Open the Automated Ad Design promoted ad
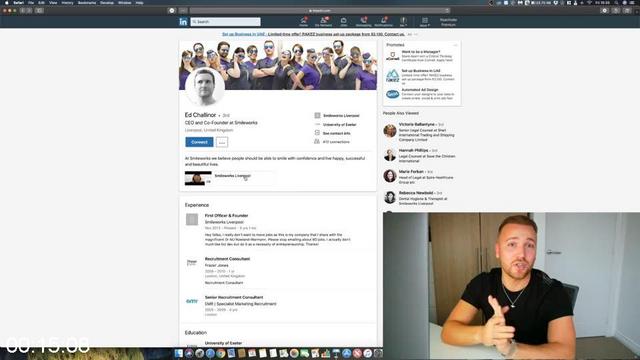The width and height of the screenshot is (640, 360). (420, 94)
